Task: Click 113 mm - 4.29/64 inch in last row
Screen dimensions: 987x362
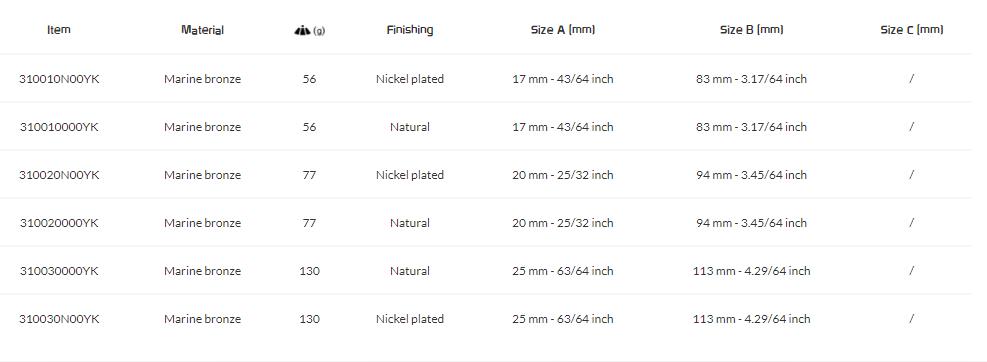Action: coord(752,319)
